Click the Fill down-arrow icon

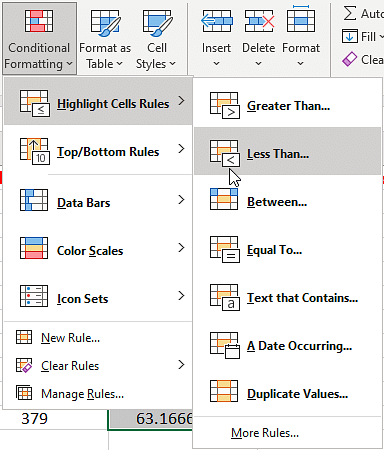pyautogui.click(x=350, y=36)
